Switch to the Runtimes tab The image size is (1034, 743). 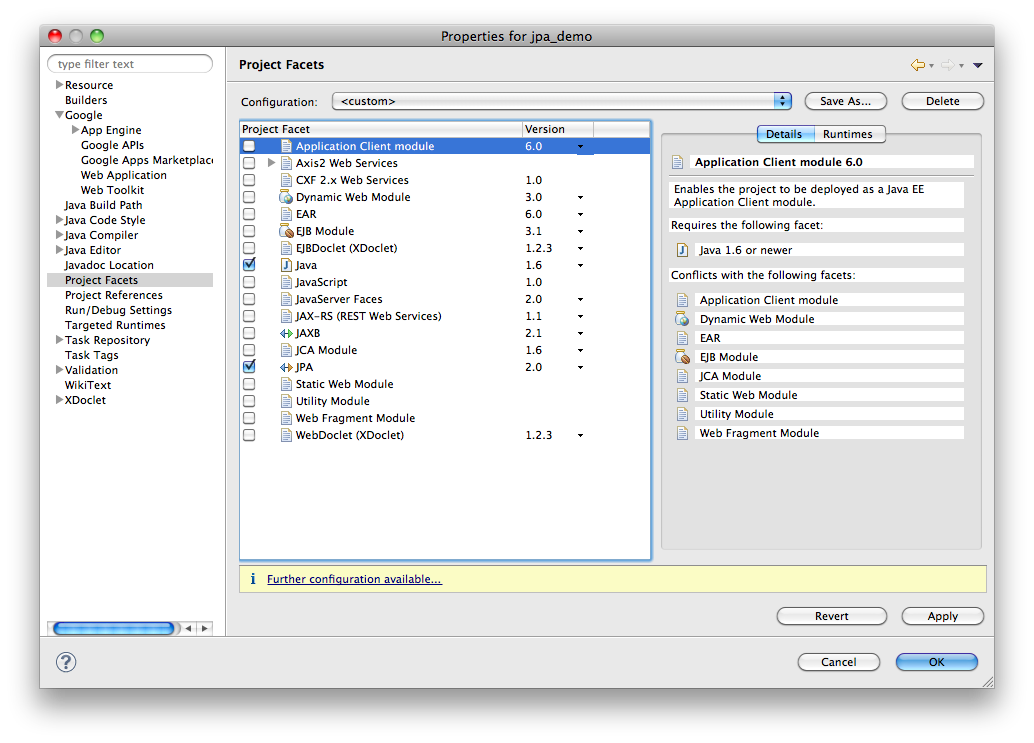[x=847, y=134]
